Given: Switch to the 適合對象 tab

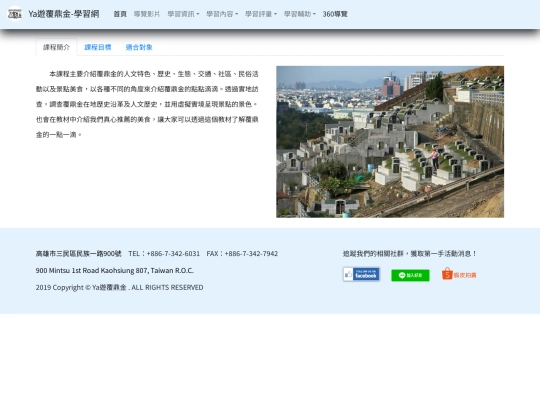Looking at the screenshot, I should tap(139, 47).
